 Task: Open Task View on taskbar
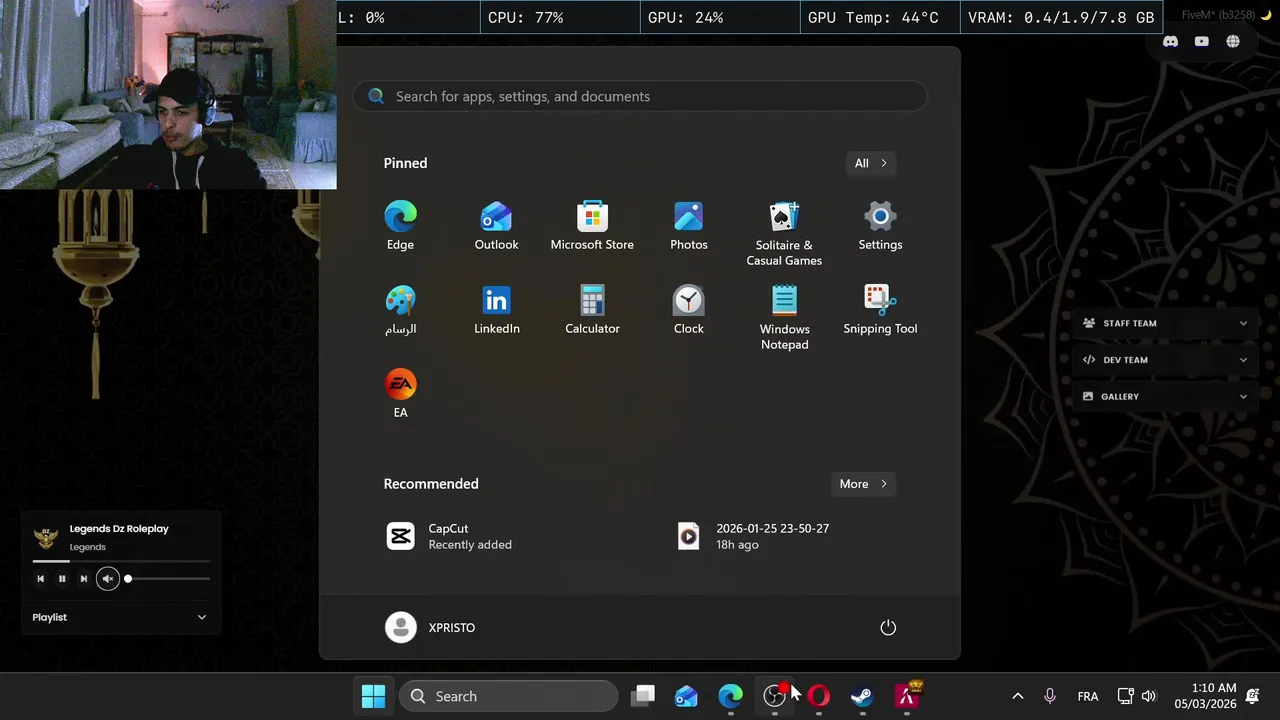tap(643, 696)
